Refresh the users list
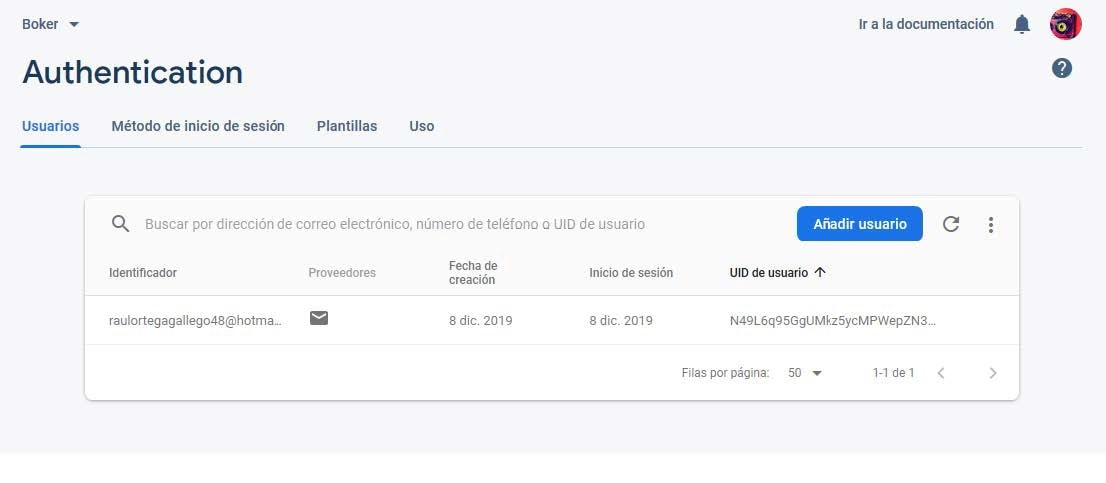Image resolution: width=1106 pixels, height=483 pixels. click(x=951, y=224)
